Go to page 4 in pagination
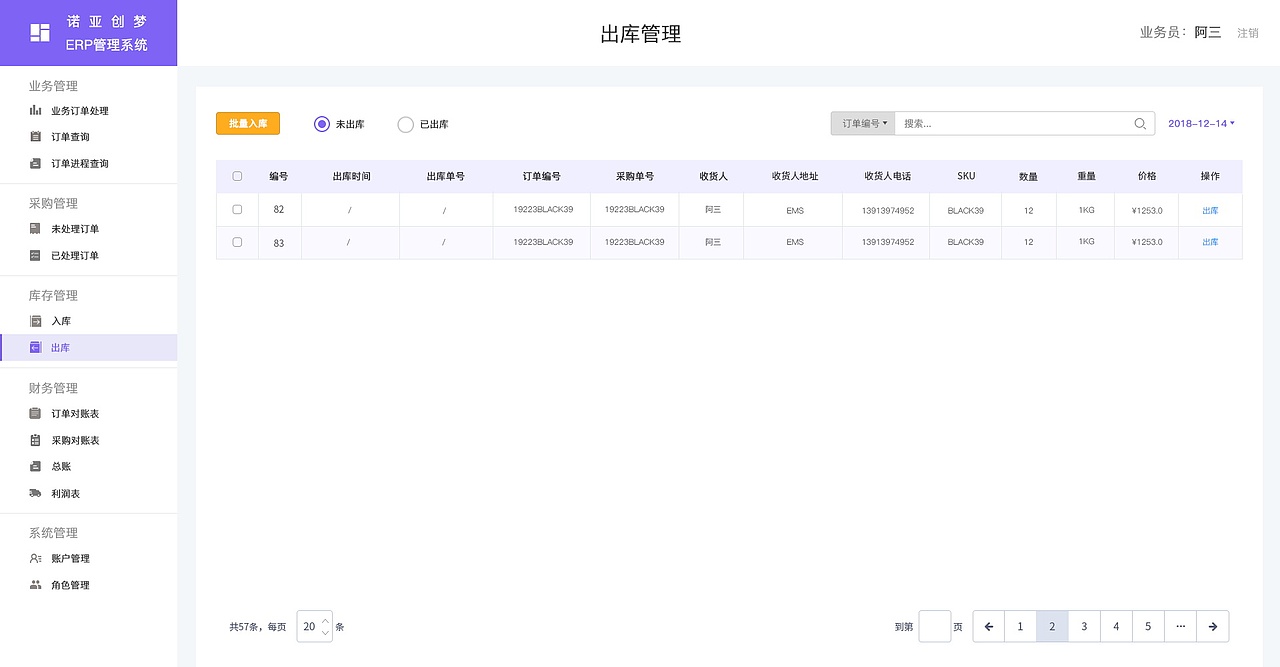 (x=1116, y=626)
